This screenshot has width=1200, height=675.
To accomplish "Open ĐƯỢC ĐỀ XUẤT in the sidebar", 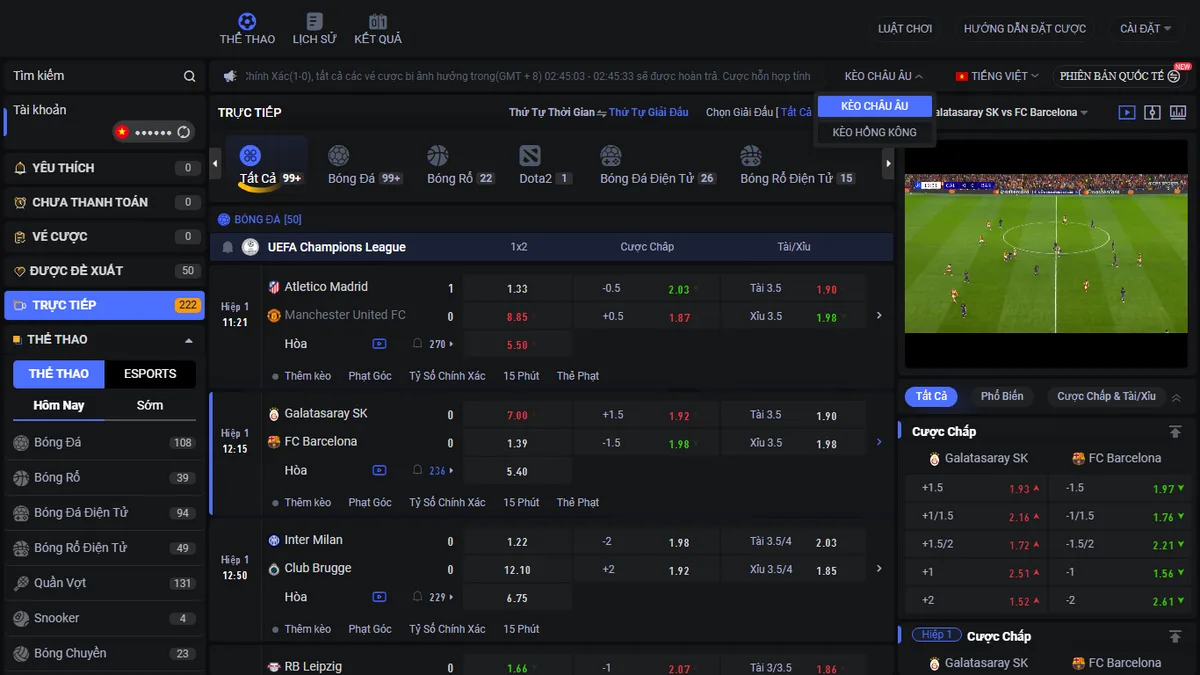I will click(x=105, y=271).
